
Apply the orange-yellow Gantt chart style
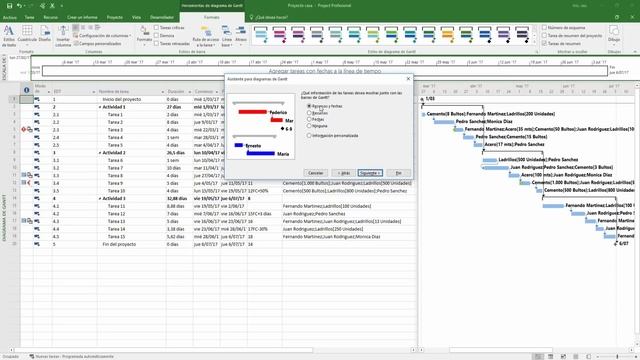tap(447, 35)
